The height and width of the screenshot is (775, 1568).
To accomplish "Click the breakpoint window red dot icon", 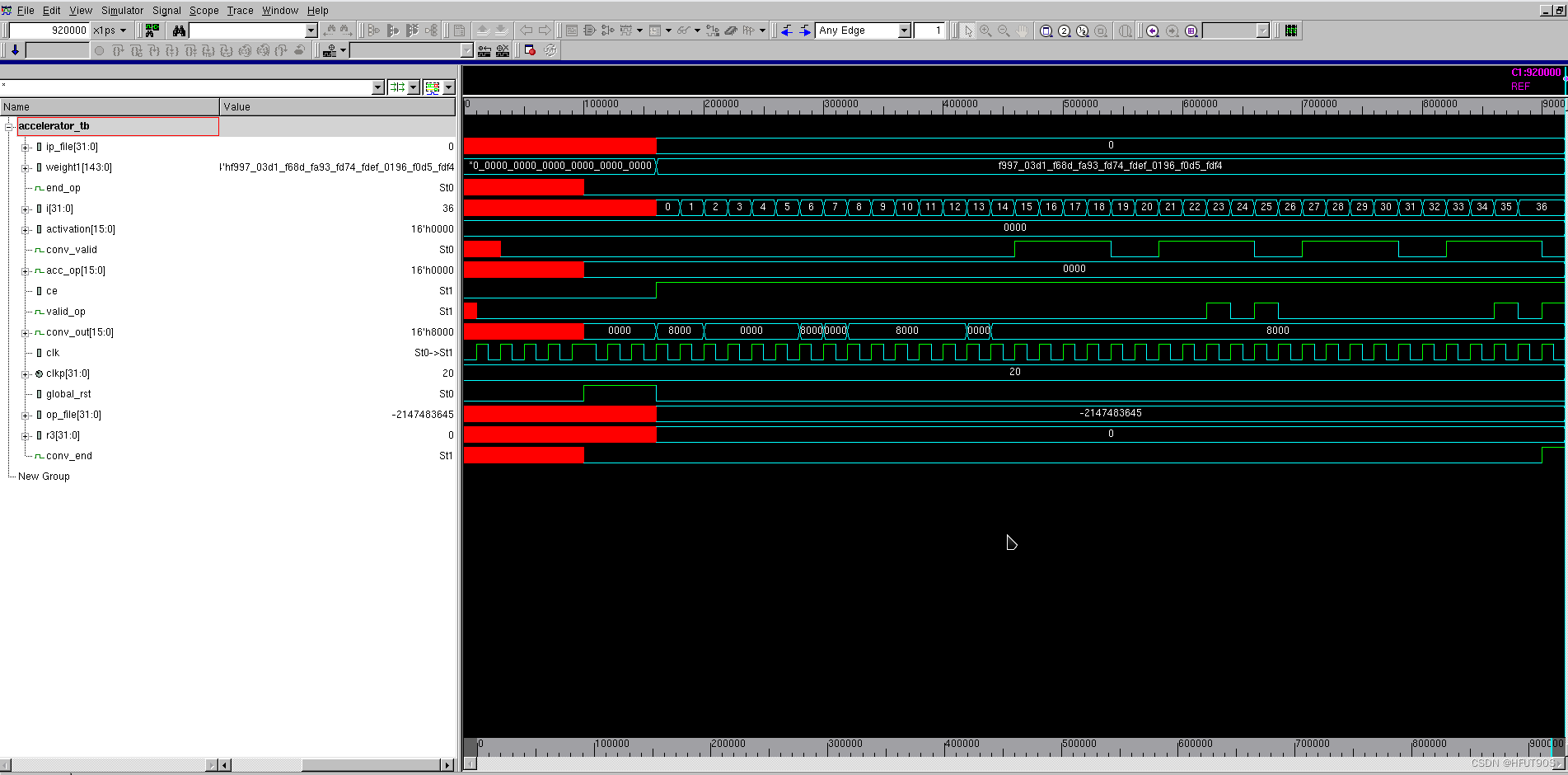I will point(530,50).
